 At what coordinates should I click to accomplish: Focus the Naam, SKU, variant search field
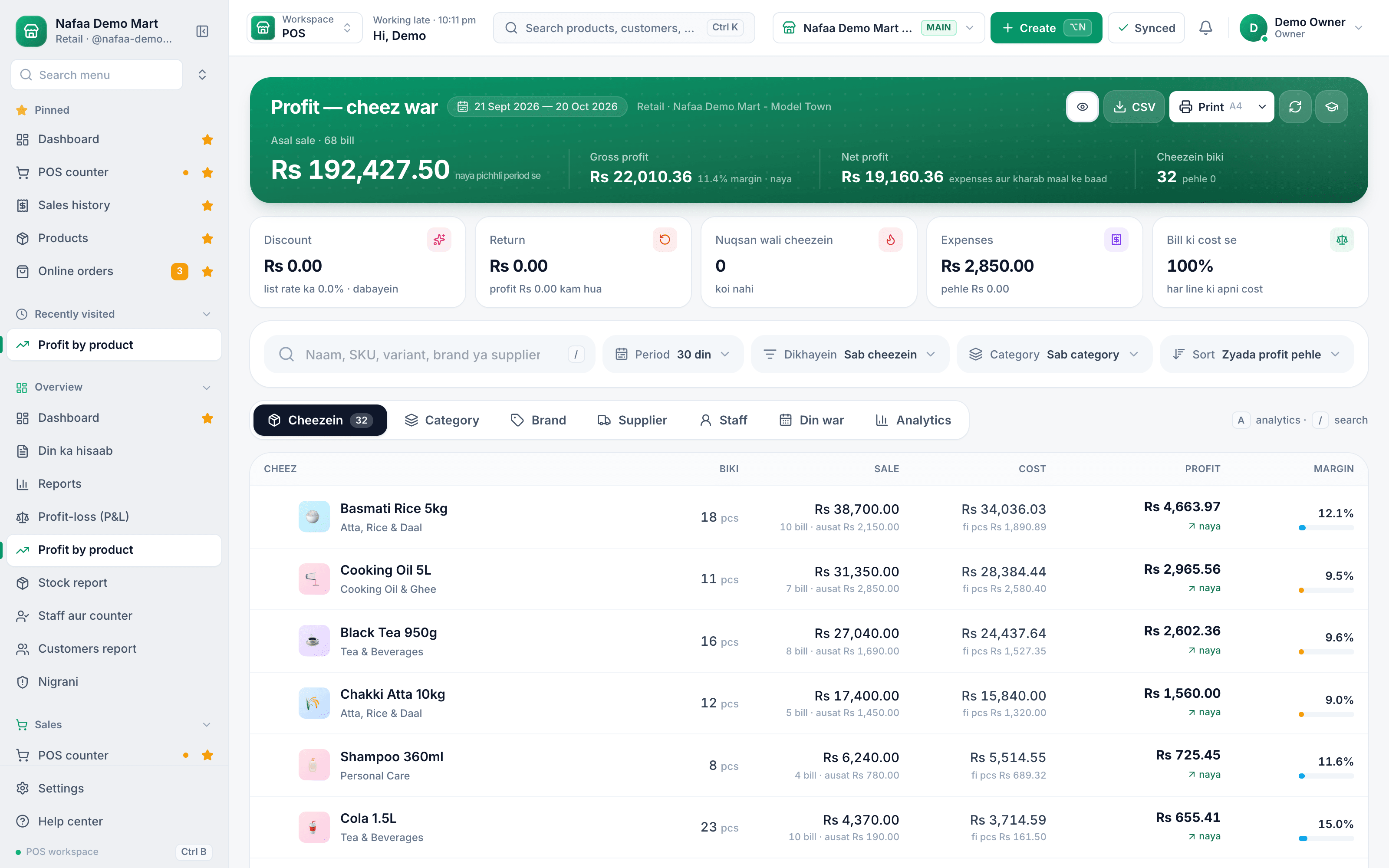tap(429, 354)
